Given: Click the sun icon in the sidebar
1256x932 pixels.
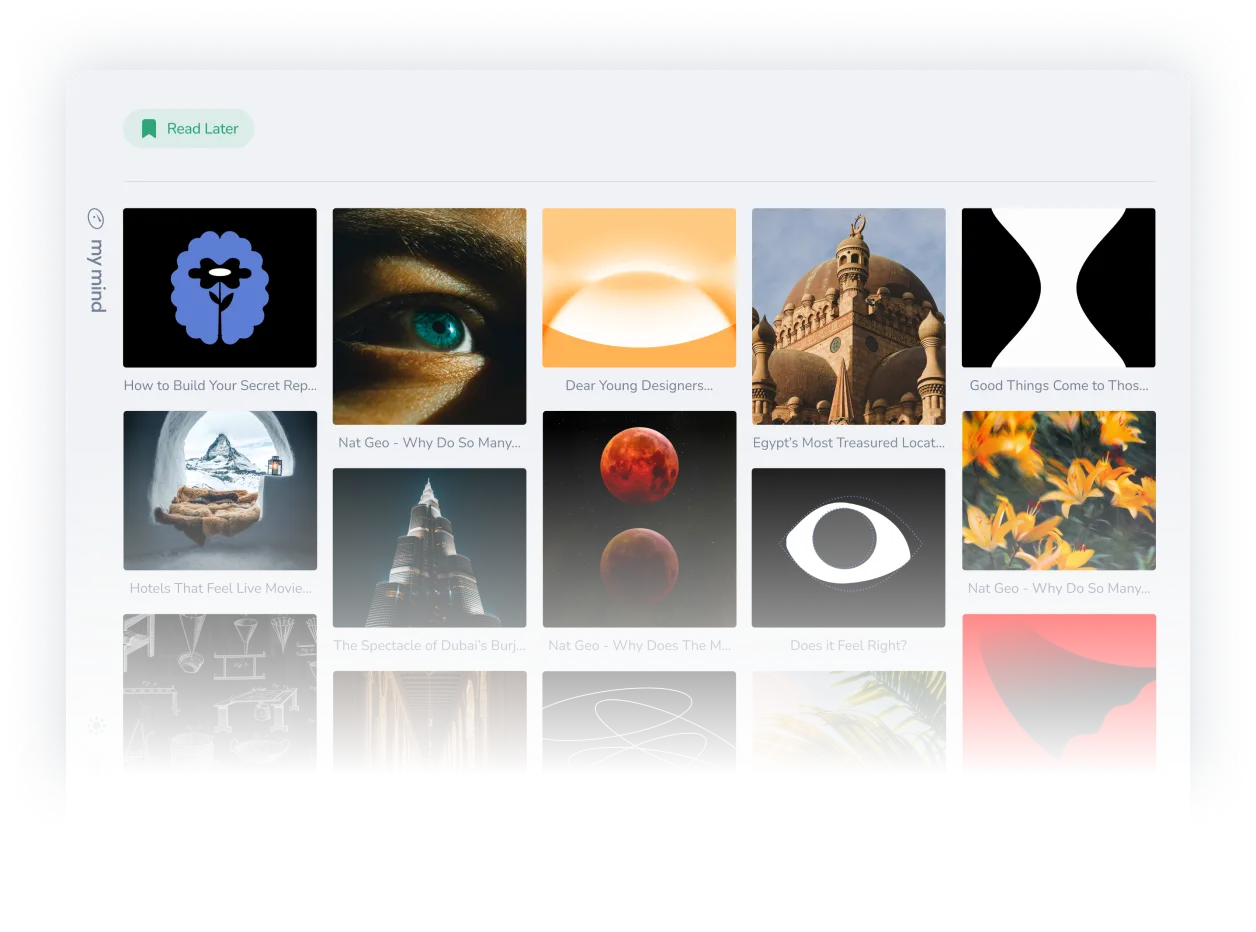Looking at the screenshot, I should pos(96,725).
